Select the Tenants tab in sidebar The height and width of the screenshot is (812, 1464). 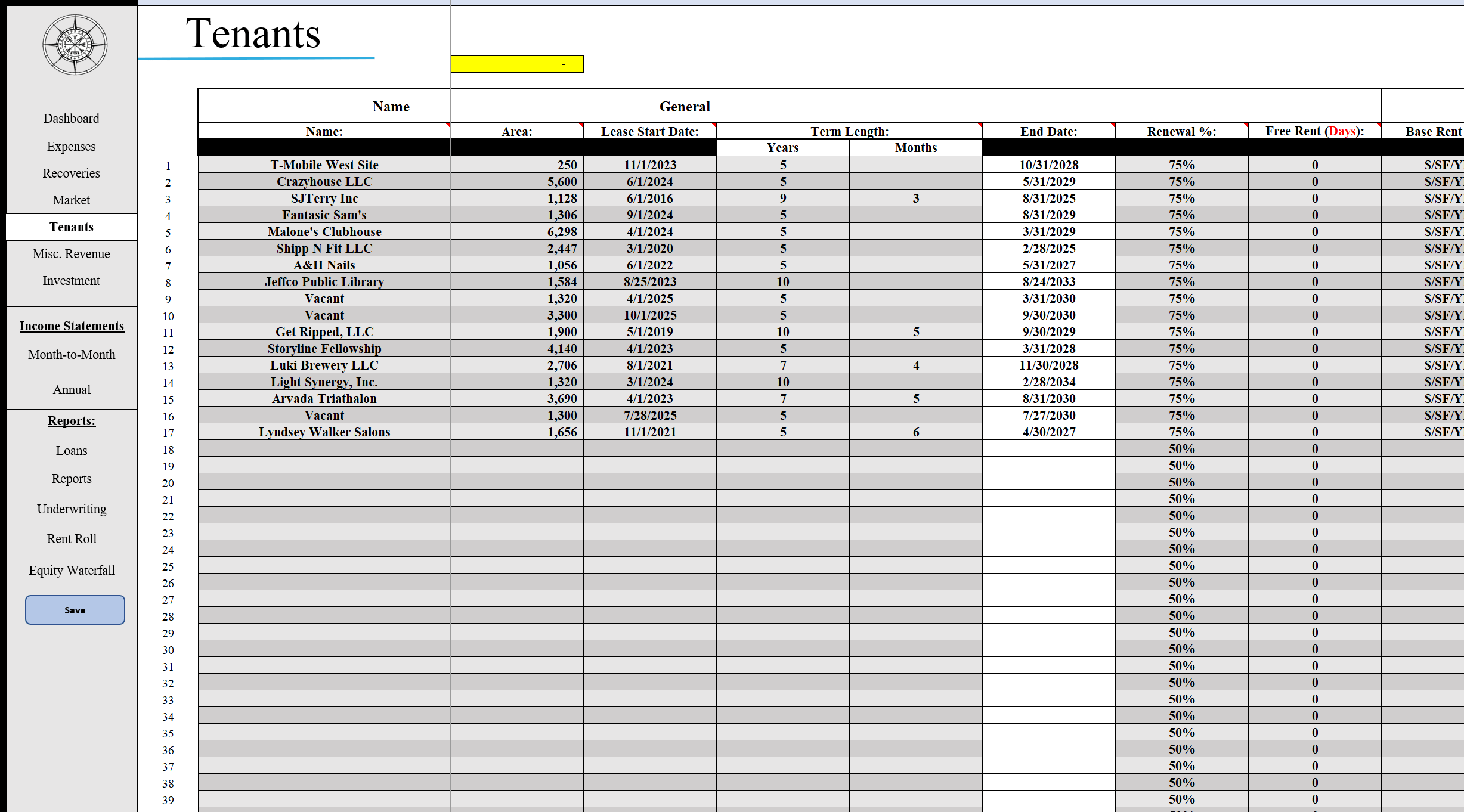(x=71, y=227)
